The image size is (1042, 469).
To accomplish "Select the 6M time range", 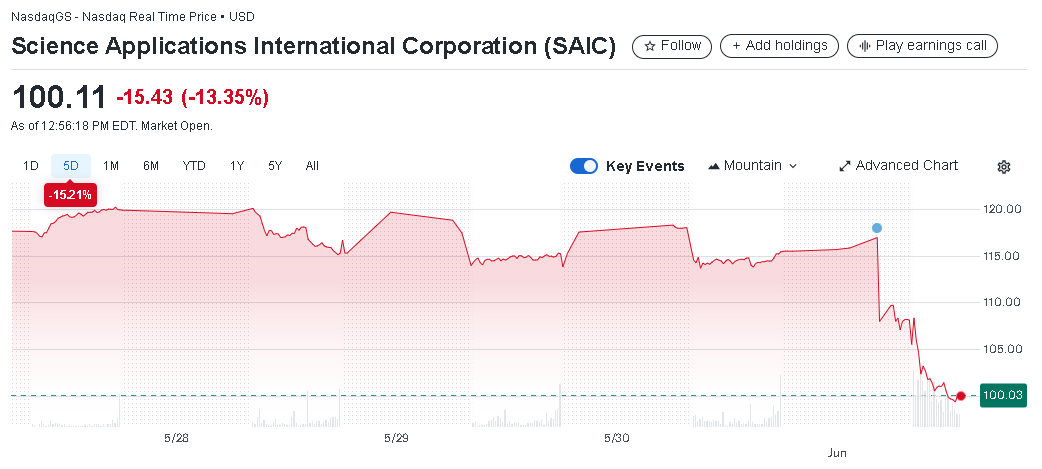I will coord(151,166).
